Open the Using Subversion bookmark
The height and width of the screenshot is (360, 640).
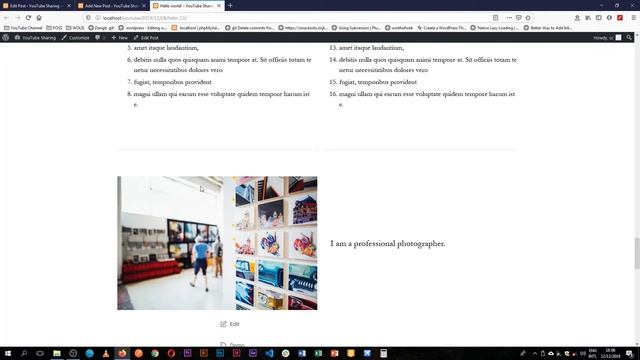[356, 28]
